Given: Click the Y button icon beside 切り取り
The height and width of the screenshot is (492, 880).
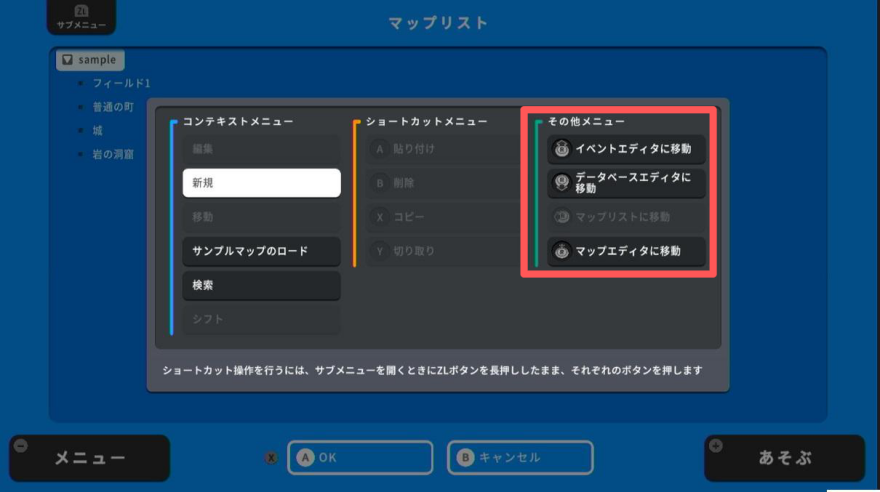Looking at the screenshot, I should (380, 251).
